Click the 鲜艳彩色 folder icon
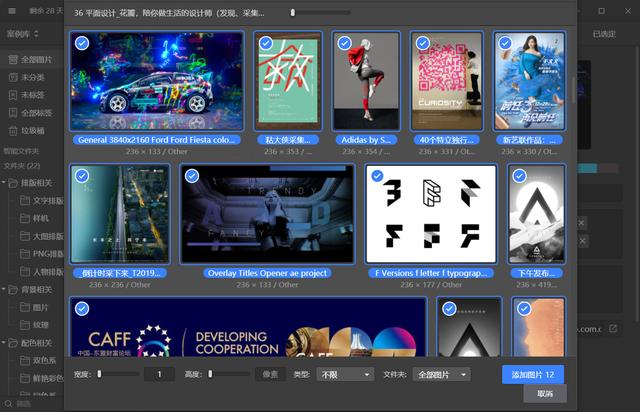640x412 pixels. click(25, 378)
